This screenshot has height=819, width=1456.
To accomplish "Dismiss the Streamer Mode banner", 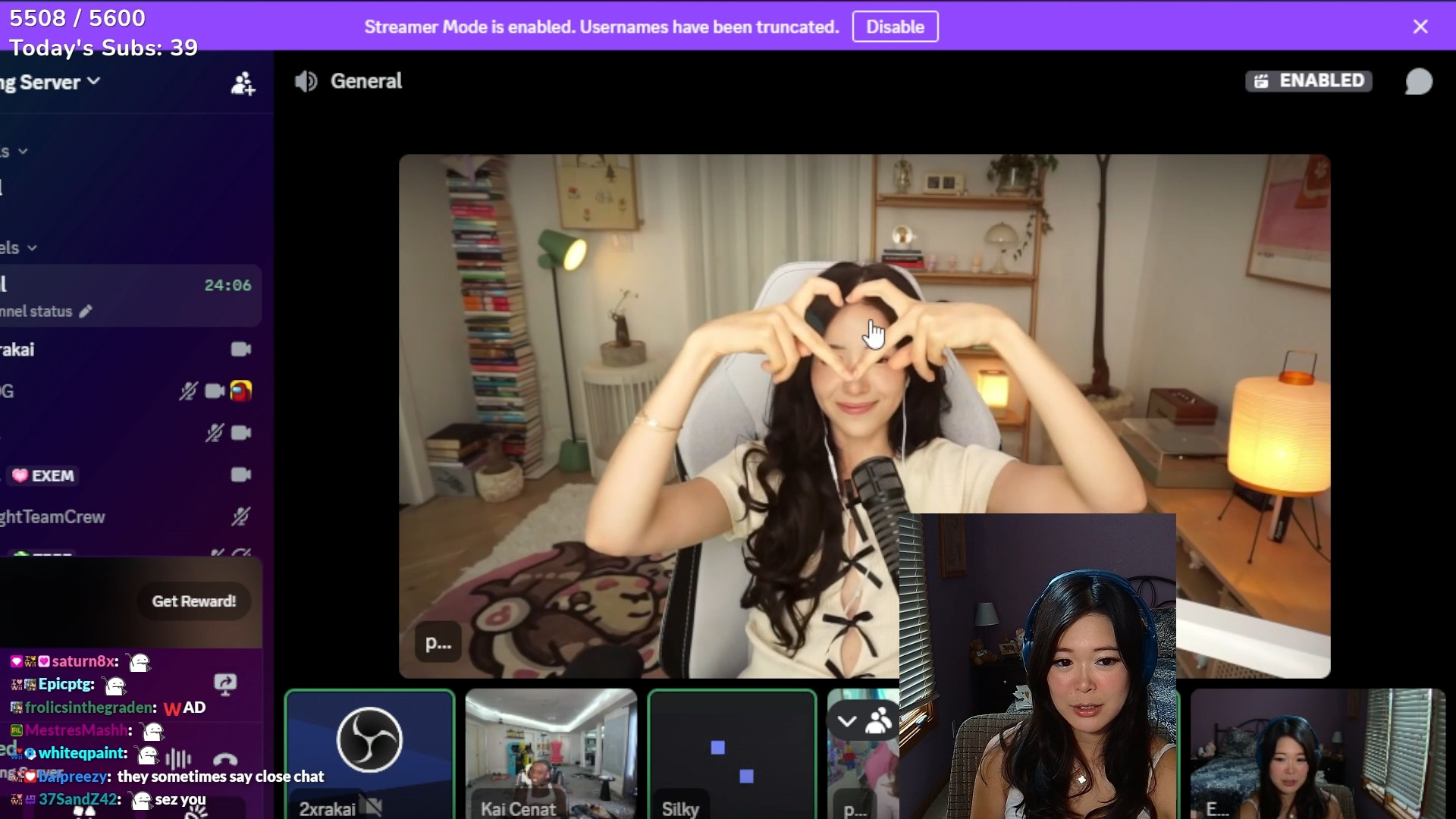I will tap(1420, 27).
